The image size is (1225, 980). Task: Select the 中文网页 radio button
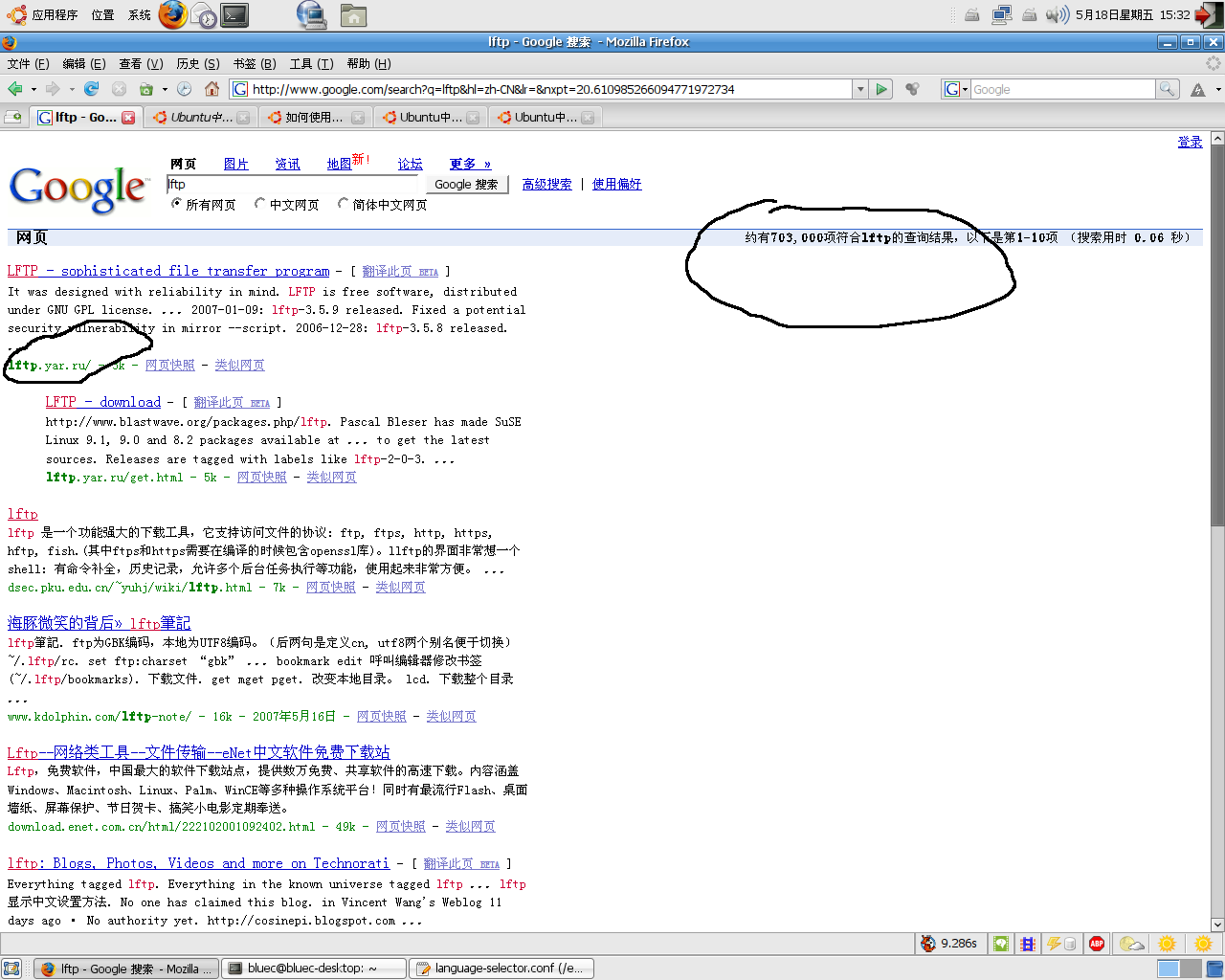(259, 204)
